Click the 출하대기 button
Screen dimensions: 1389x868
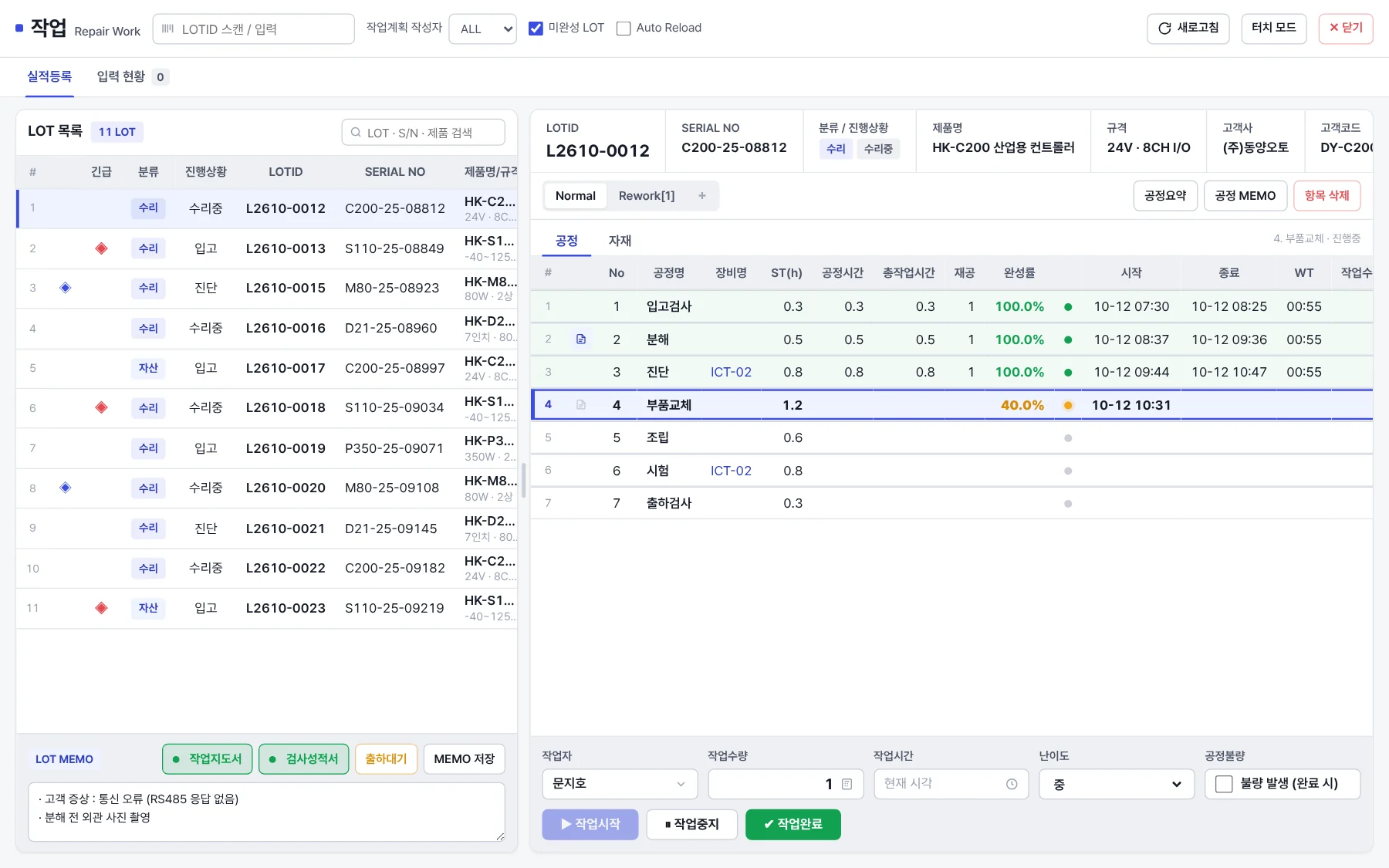386,759
